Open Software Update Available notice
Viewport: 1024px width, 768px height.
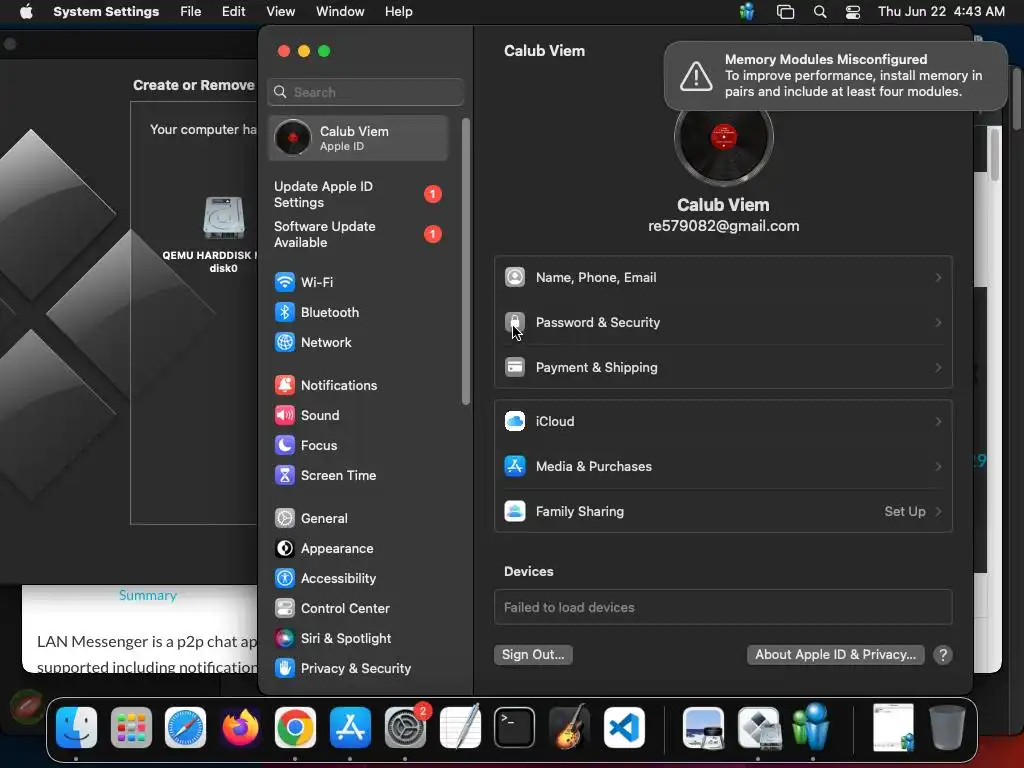pos(358,234)
